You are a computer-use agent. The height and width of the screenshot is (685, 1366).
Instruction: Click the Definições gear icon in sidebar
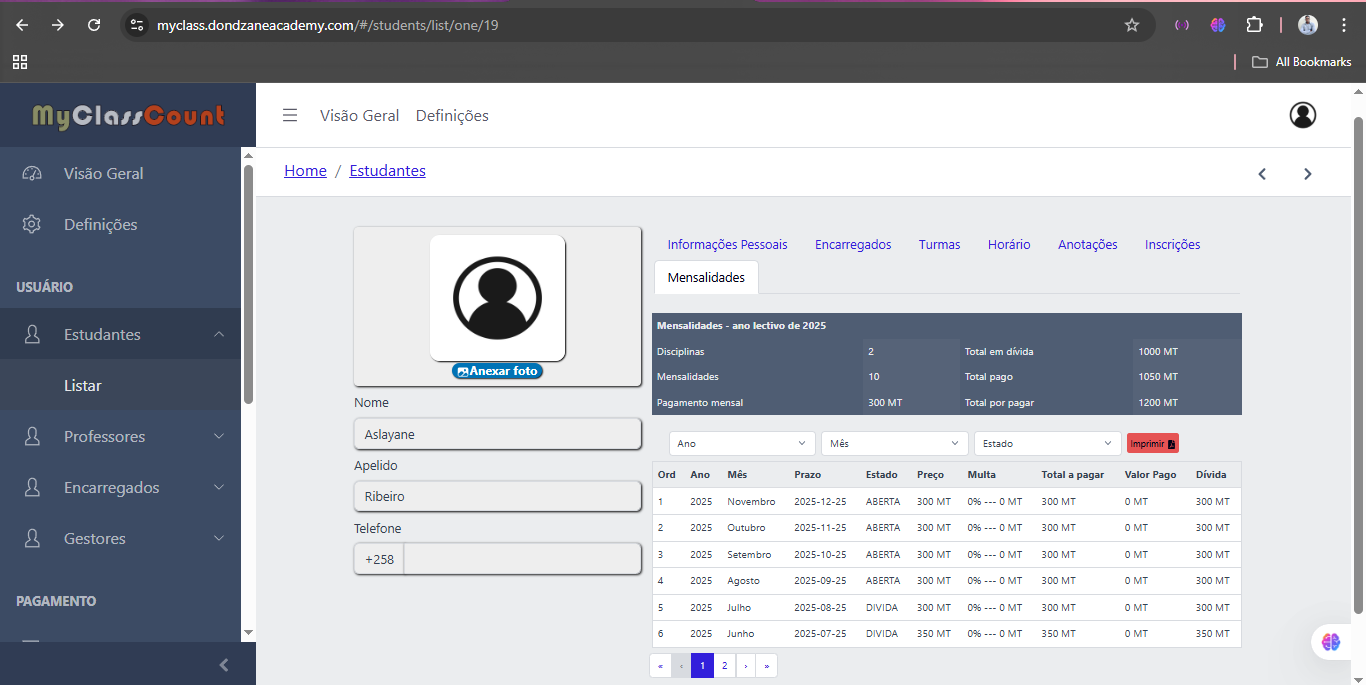tap(32, 224)
